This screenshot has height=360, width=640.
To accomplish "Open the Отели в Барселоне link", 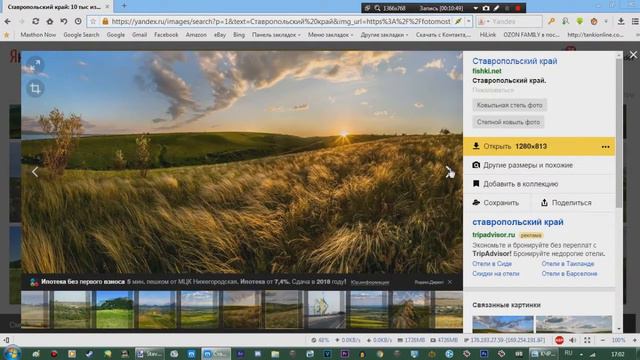I will (x=569, y=273).
